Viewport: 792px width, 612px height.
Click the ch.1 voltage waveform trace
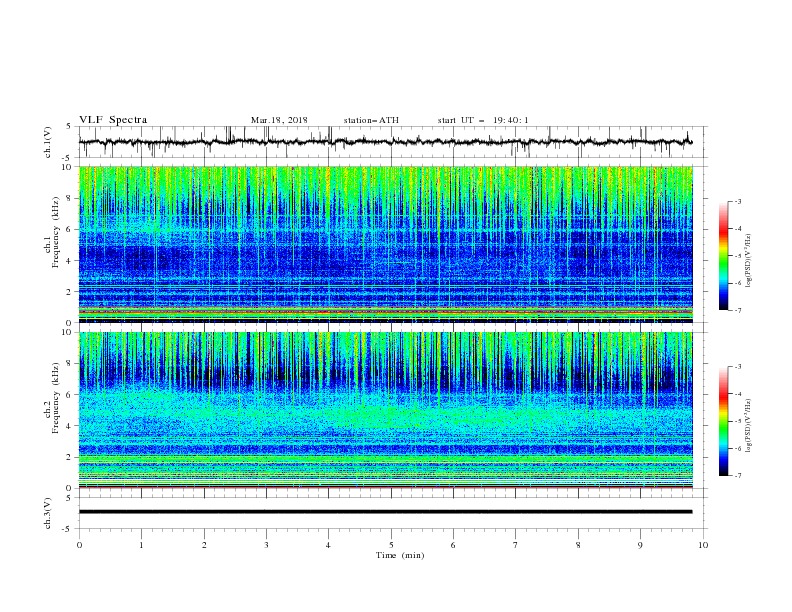pos(385,142)
